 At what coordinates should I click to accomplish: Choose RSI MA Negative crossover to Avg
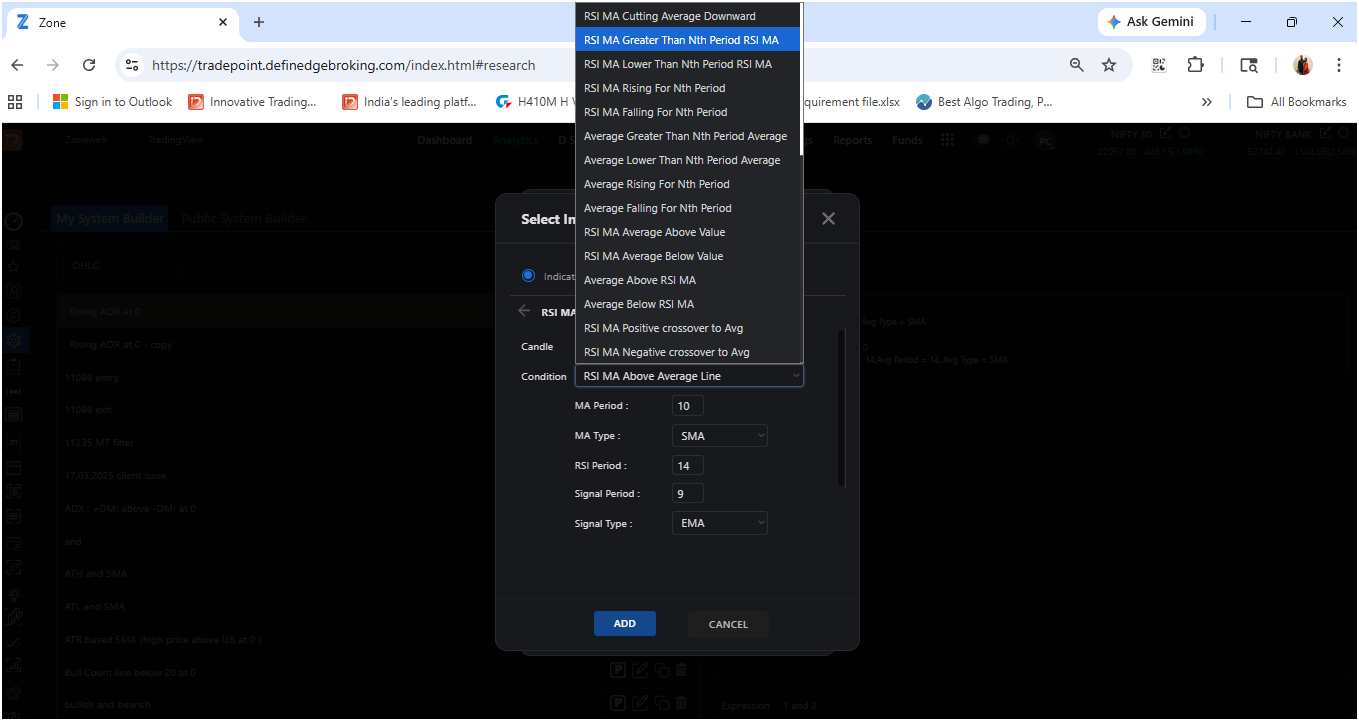pyautogui.click(x=689, y=352)
